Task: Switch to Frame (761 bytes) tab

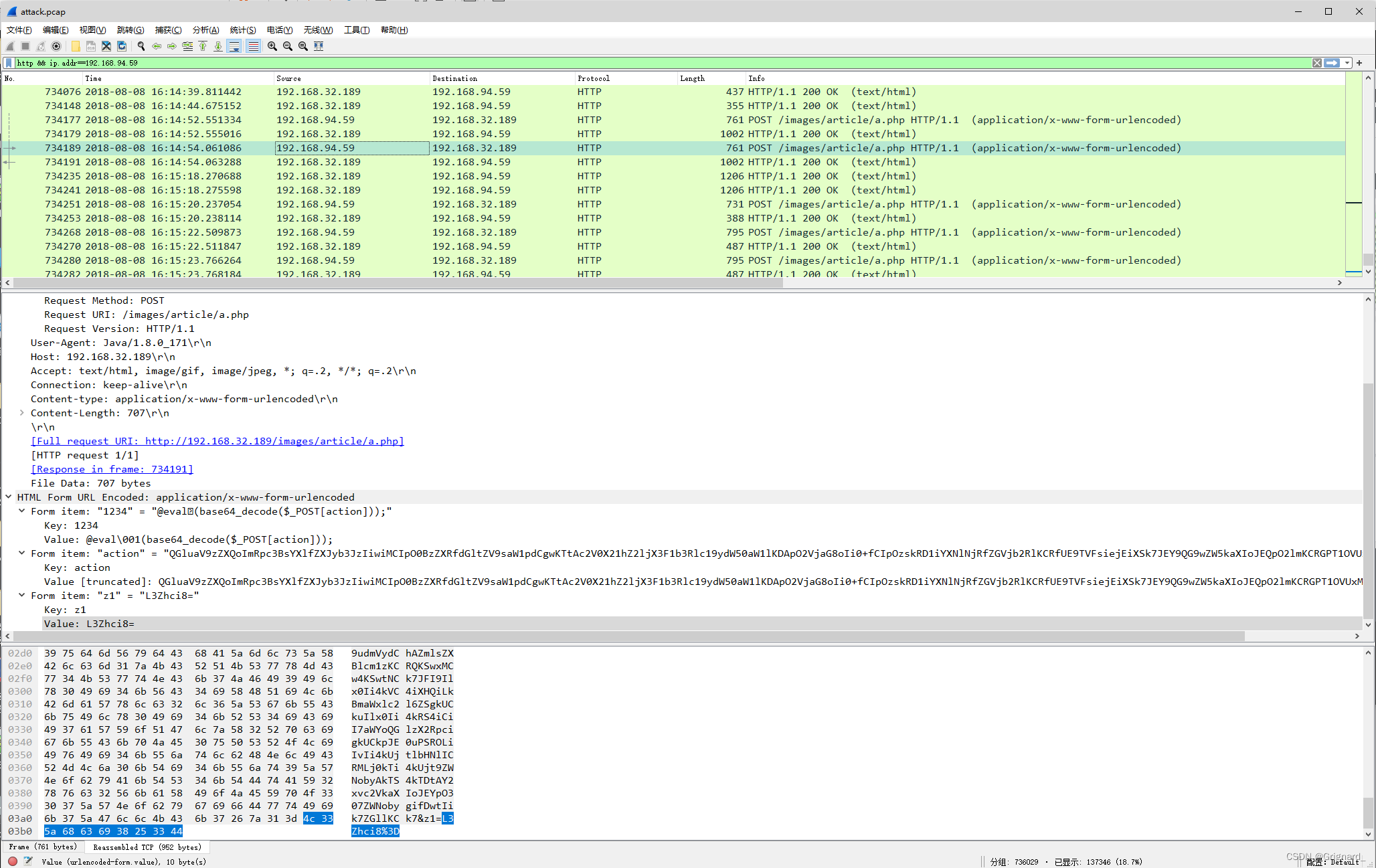Action: 43,847
